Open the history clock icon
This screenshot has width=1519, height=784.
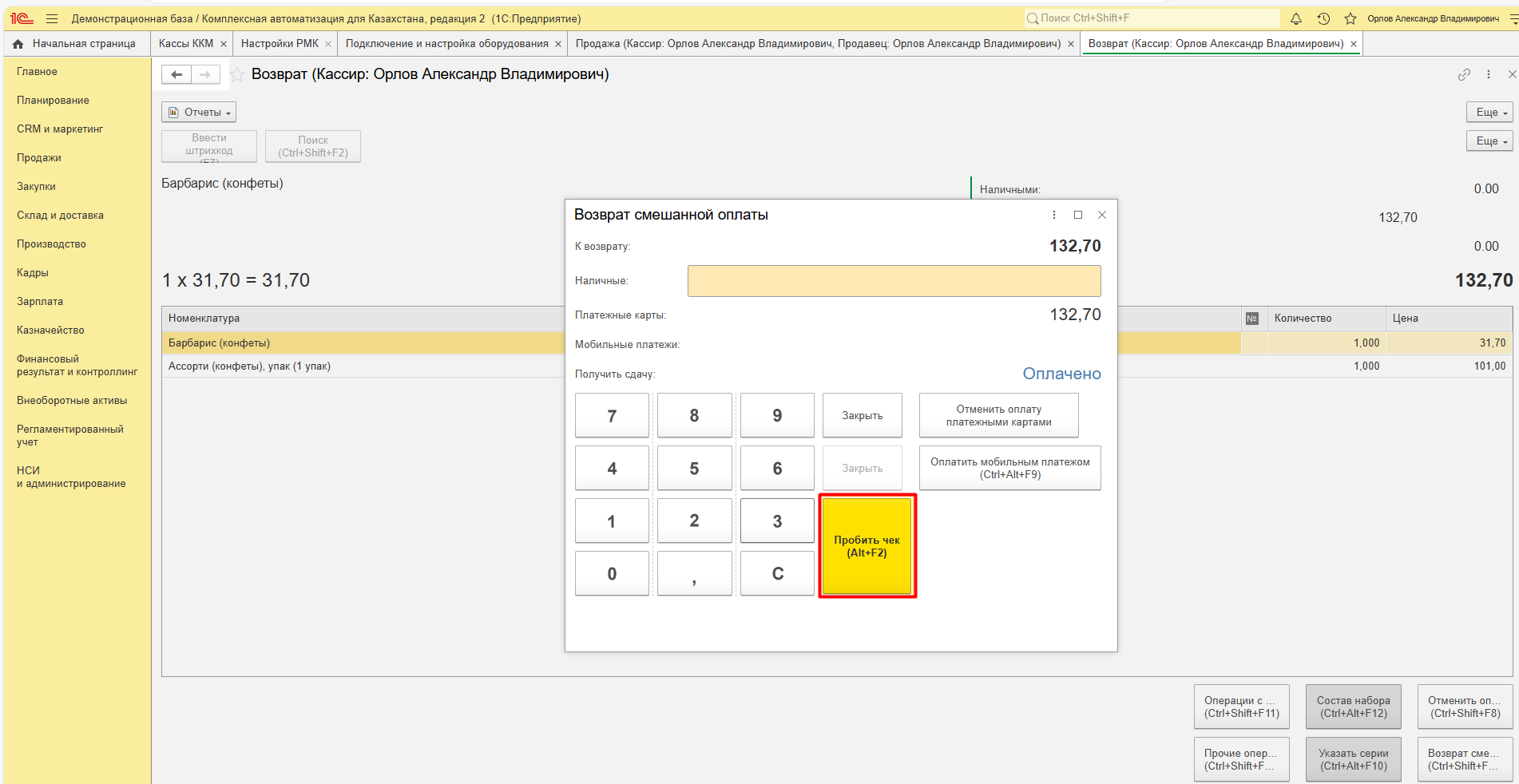coord(1323,18)
